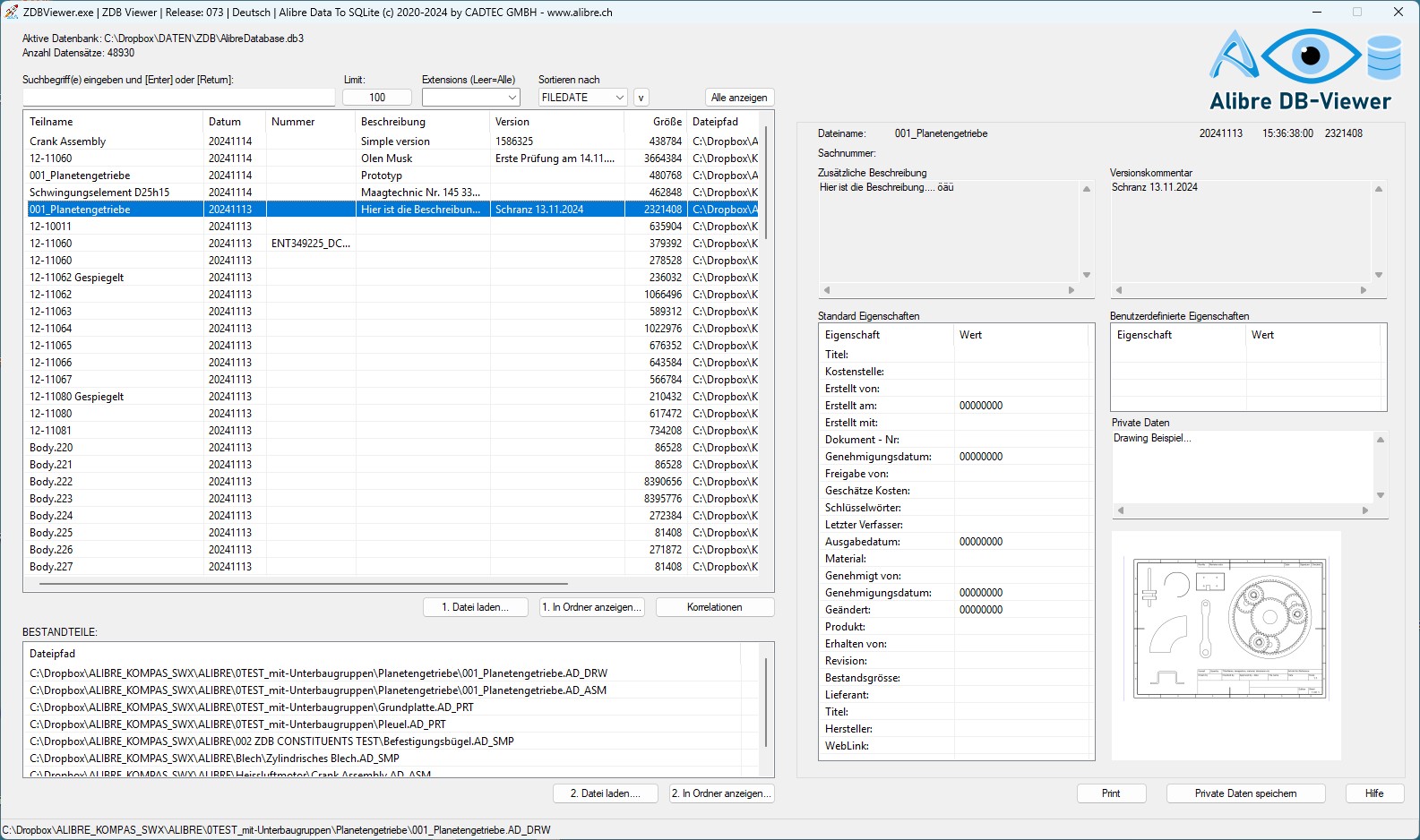The height and width of the screenshot is (840, 1420).
Task: Click the 1. Datei laden... button
Action: coord(475,607)
